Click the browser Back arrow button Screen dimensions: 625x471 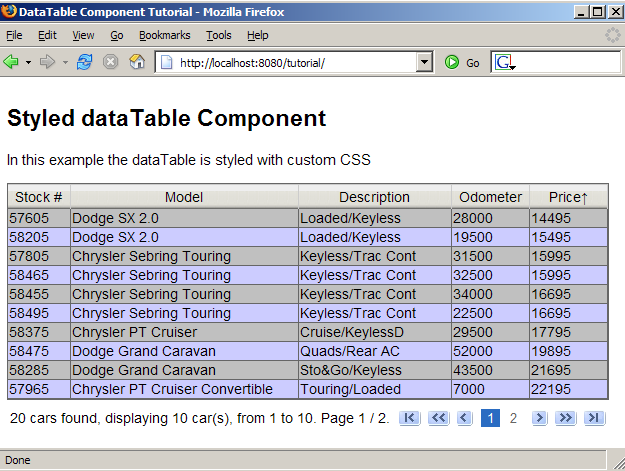pyautogui.click(x=12, y=62)
